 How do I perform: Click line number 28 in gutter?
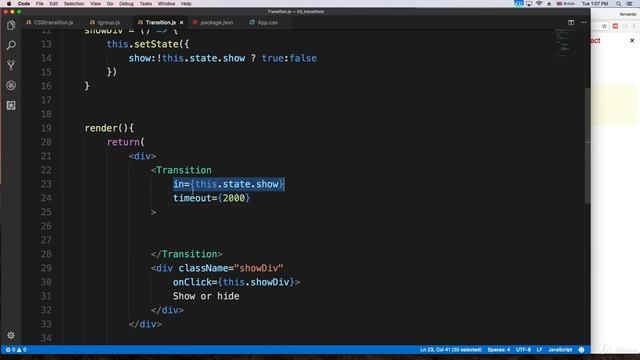46,254
